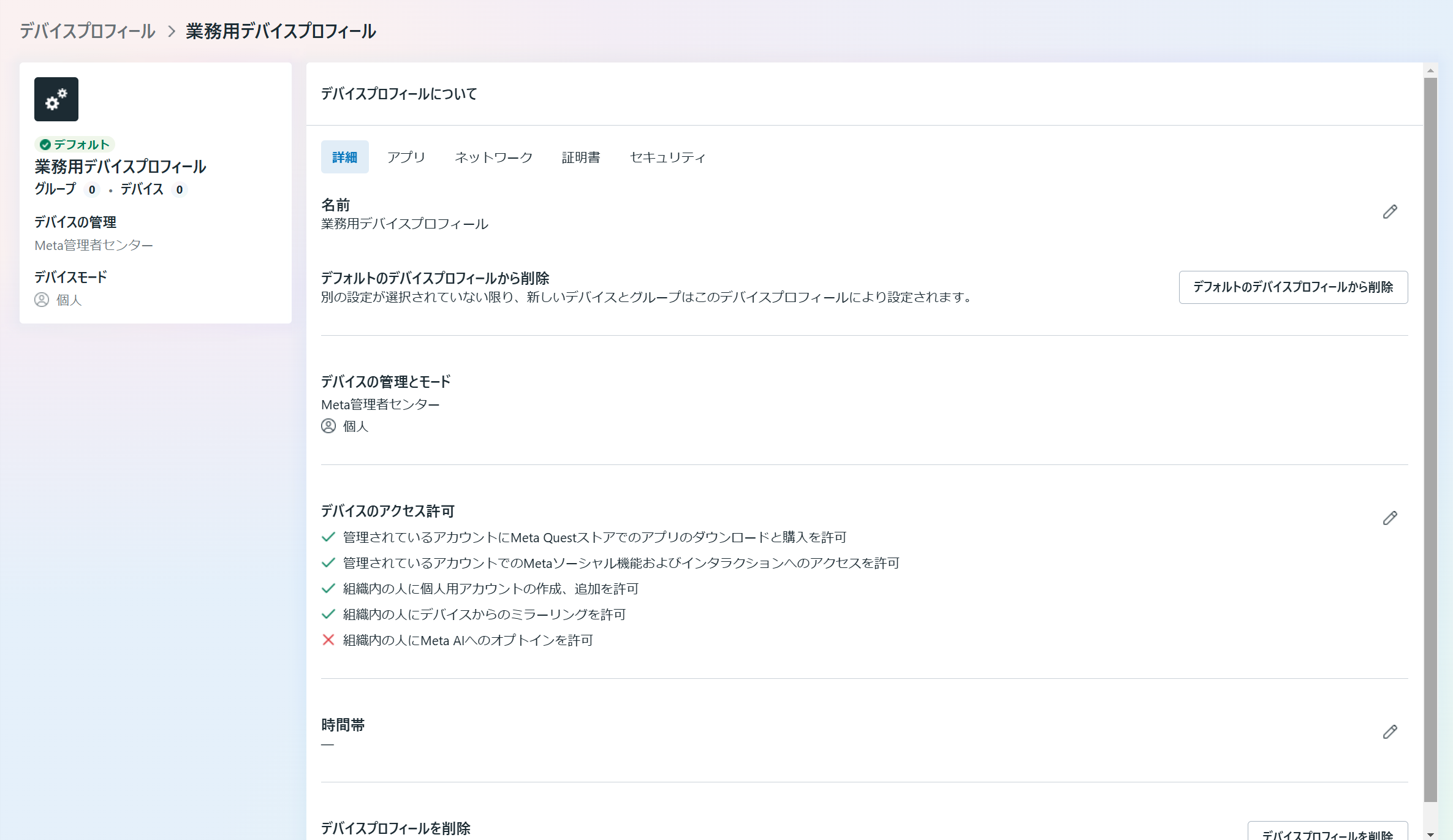The image size is (1453, 840).
Task: Click the person icon under デバイスの管理とモード
Action: (328, 426)
